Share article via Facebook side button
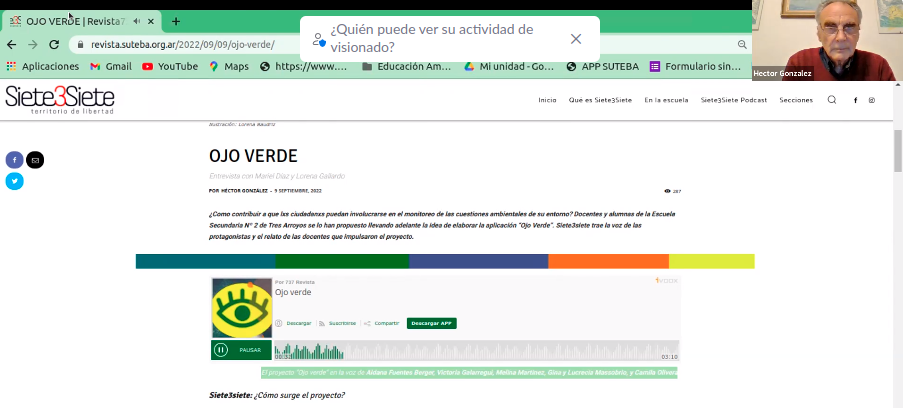The height and width of the screenshot is (408, 903). (x=14, y=160)
